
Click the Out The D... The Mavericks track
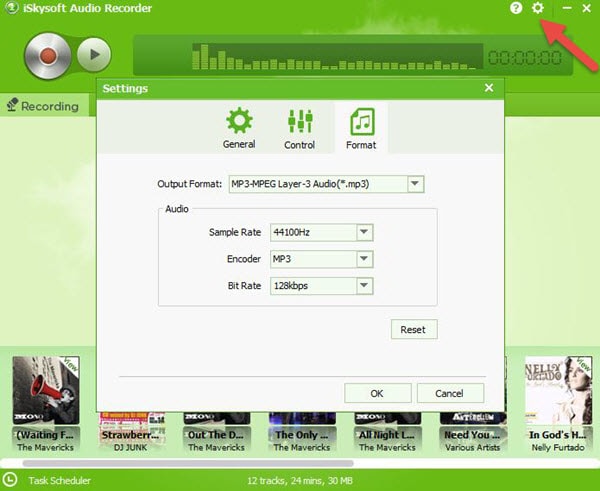(217, 432)
